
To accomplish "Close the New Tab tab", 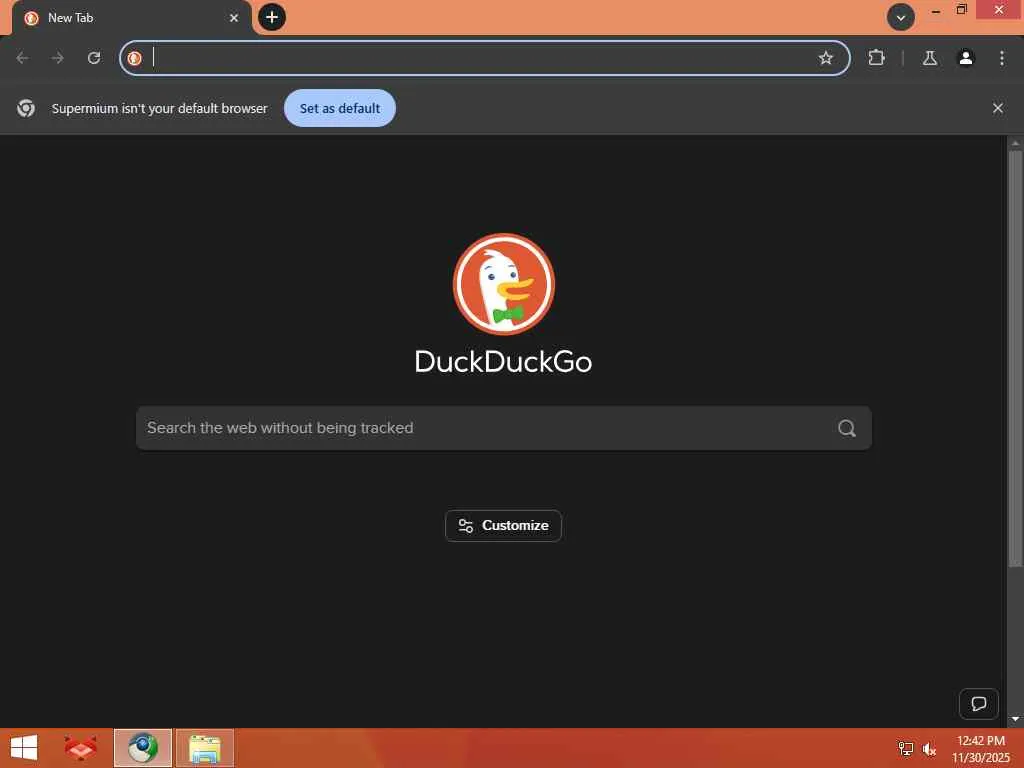I will (x=234, y=18).
